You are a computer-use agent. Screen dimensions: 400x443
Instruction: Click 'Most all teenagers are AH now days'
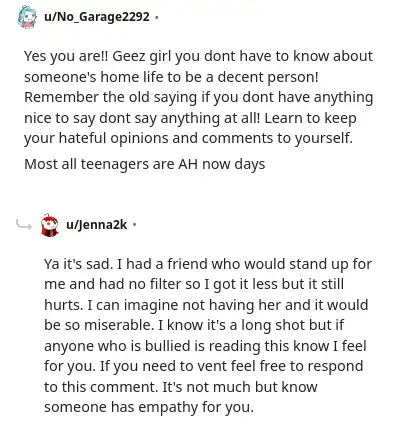coord(145,164)
